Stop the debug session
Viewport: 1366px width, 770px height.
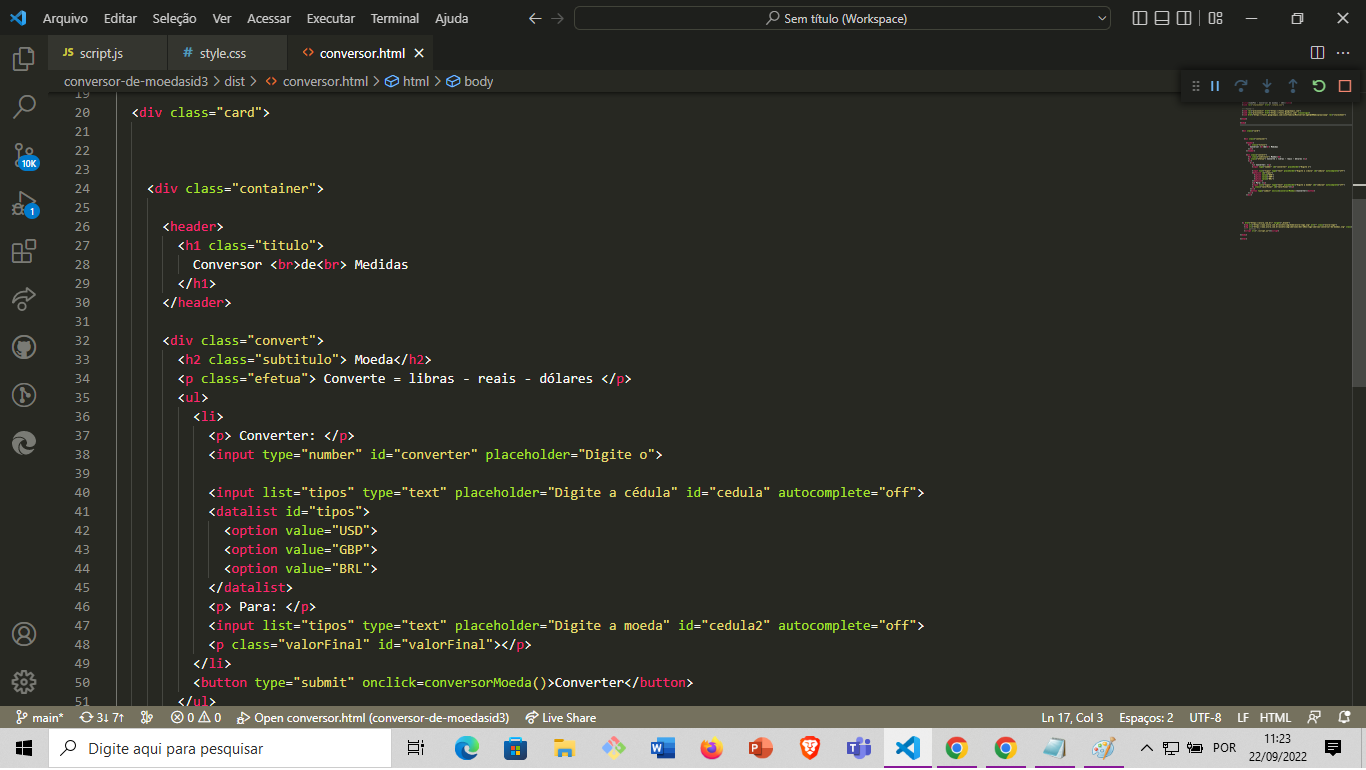click(1345, 86)
